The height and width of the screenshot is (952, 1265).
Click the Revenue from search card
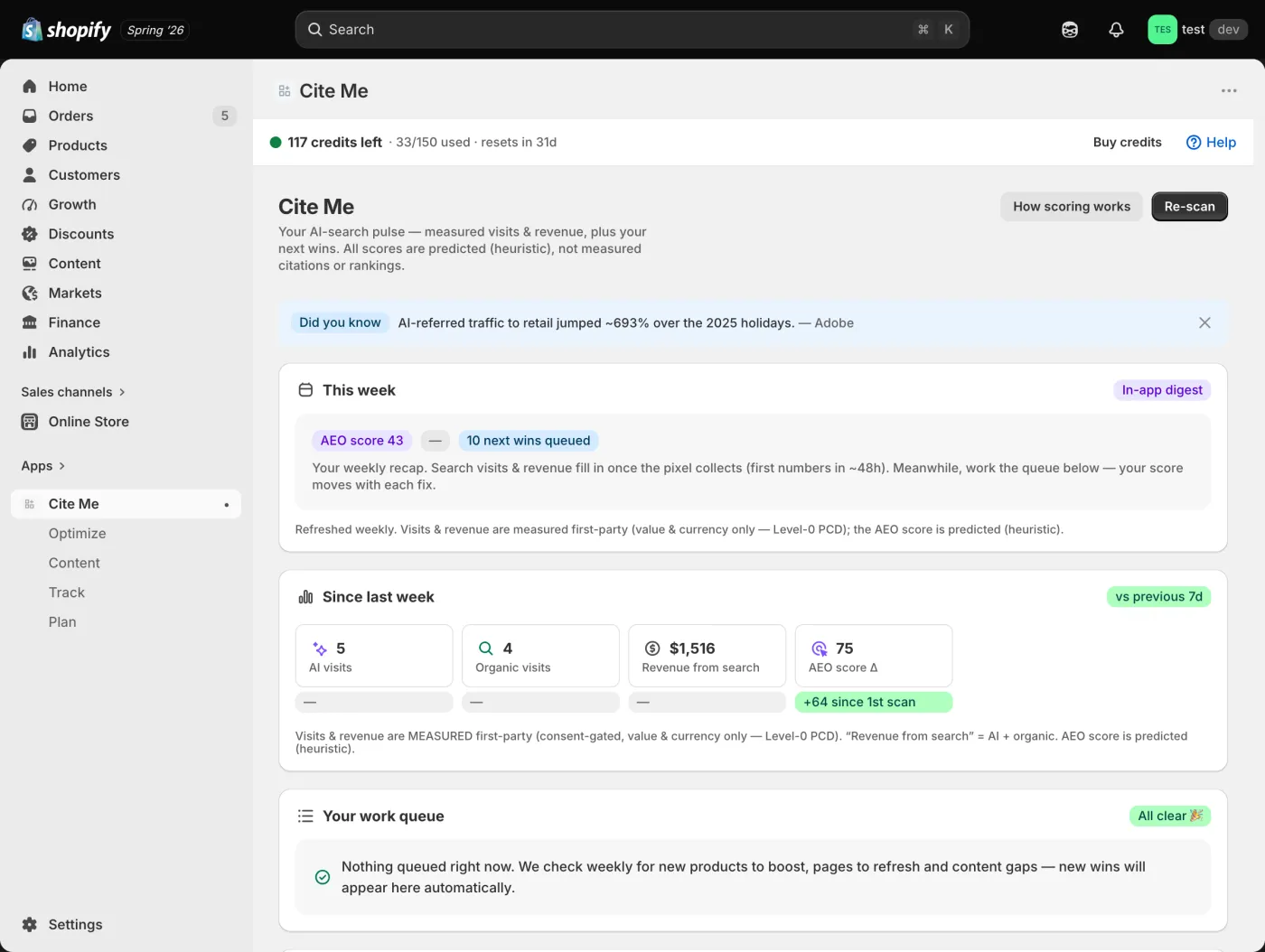point(707,657)
